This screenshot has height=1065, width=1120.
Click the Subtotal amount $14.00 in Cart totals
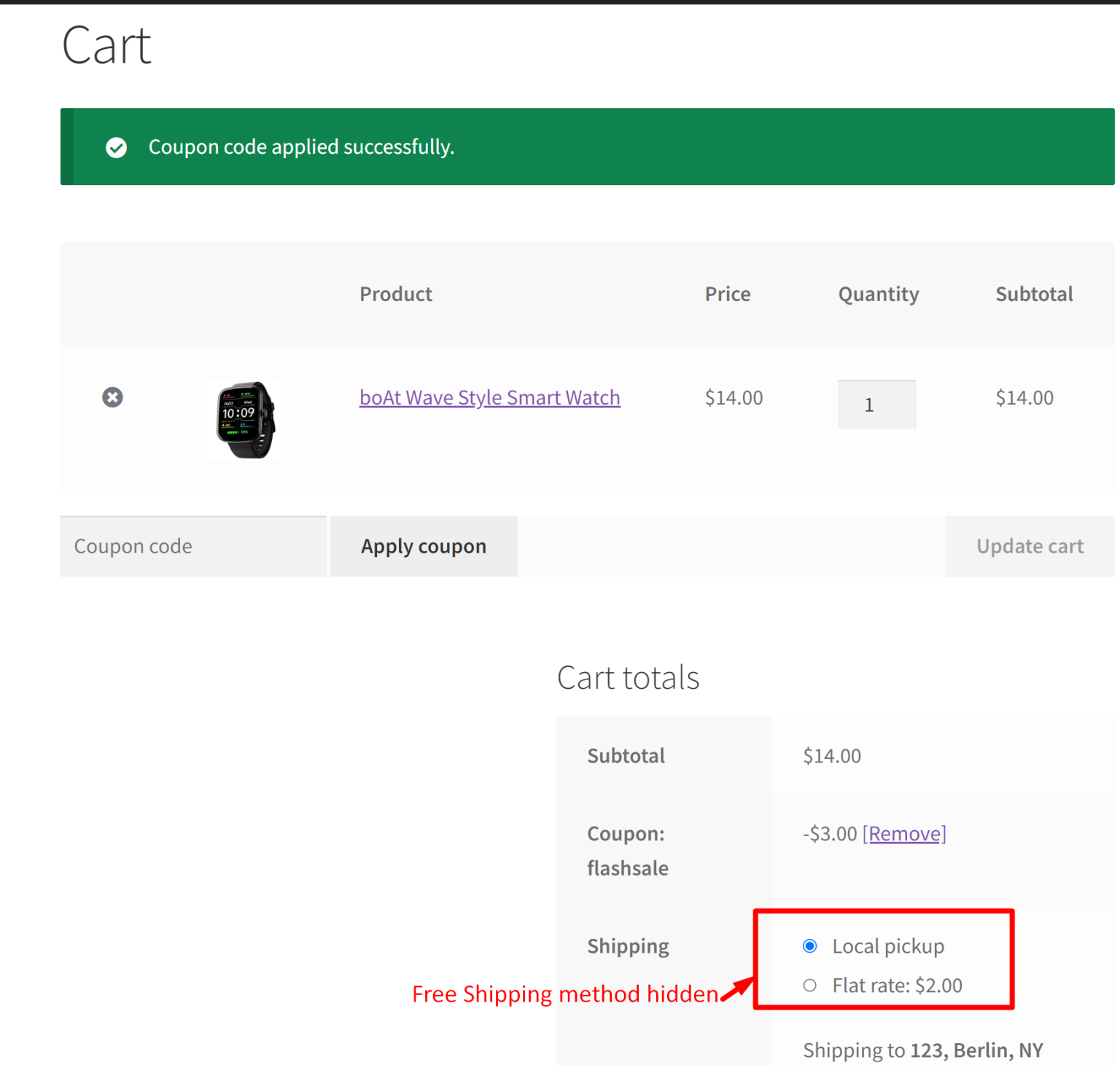pyautogui.click(x=831, y=756)
